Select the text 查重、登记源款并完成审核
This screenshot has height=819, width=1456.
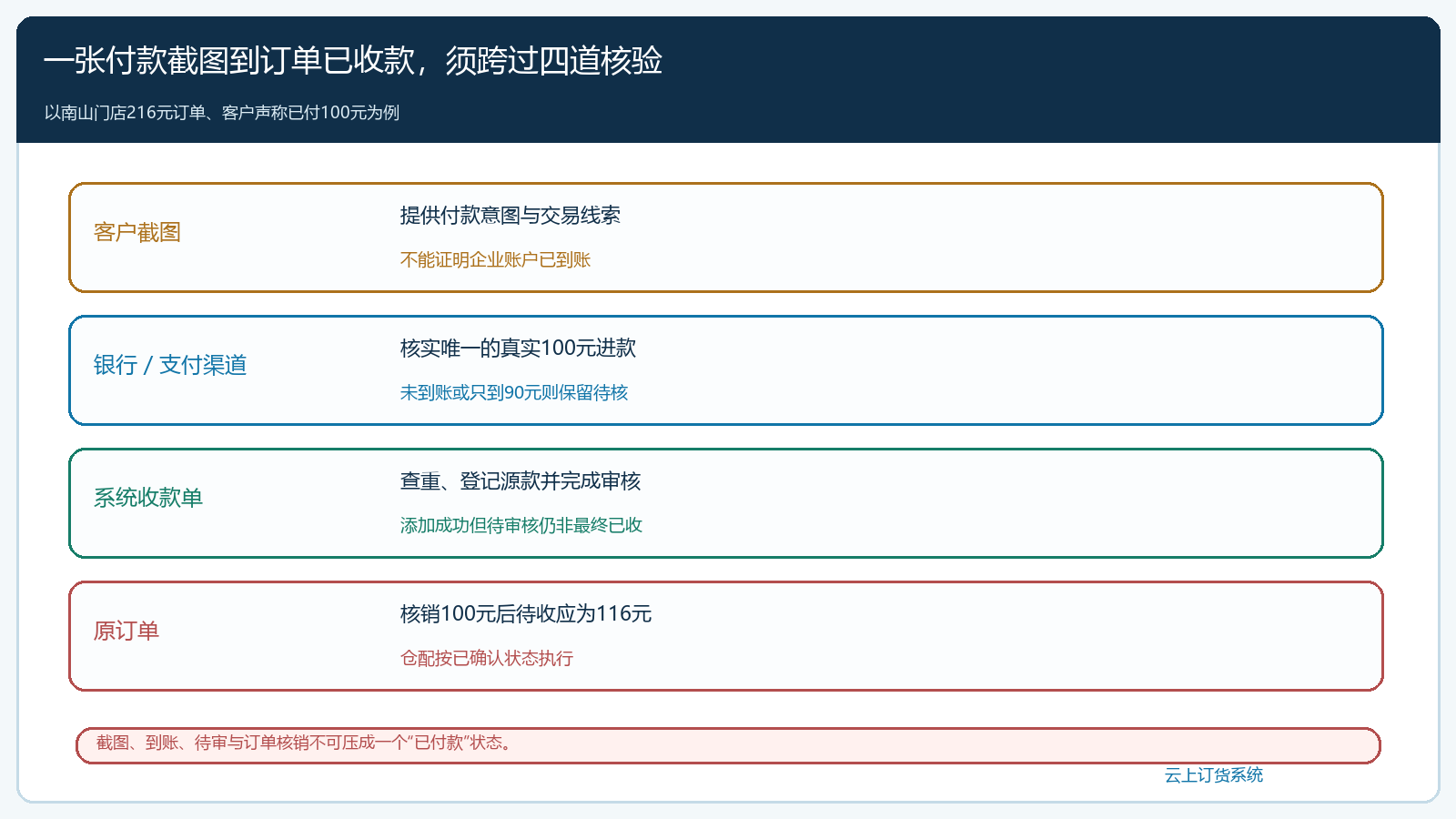coord(521,481)
